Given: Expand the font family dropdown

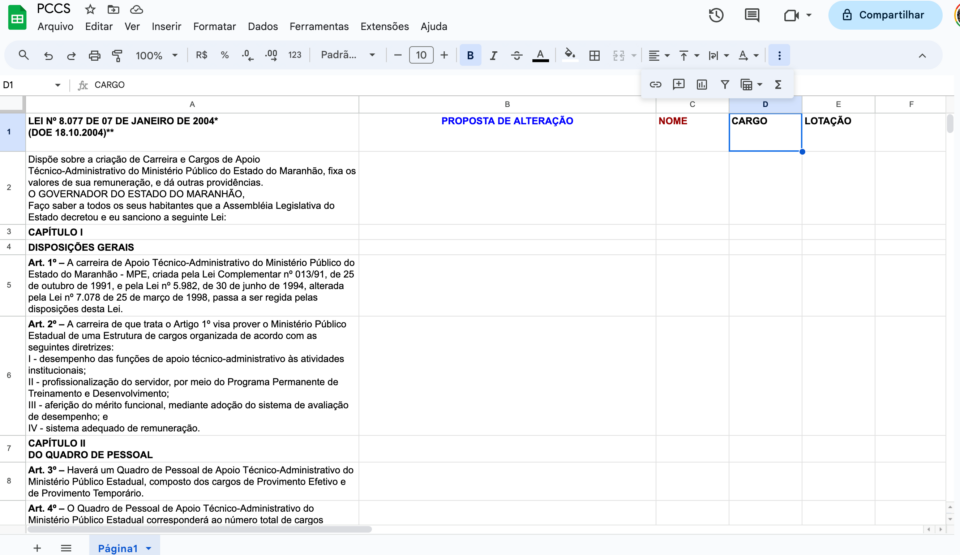Looking at the screenshot, I should coord(348,56).
